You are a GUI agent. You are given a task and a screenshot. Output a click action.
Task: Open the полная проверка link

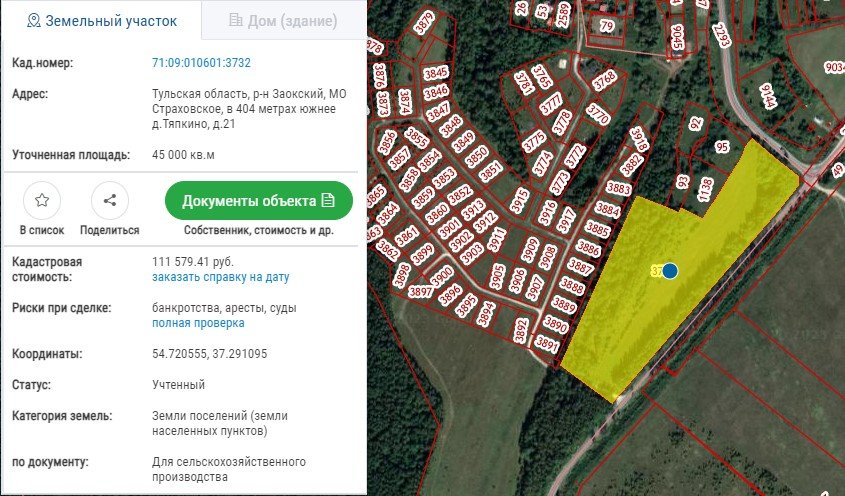tap(198, 323)
